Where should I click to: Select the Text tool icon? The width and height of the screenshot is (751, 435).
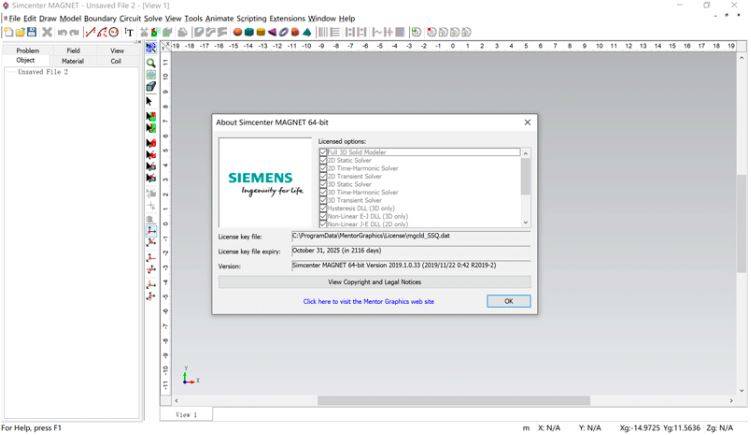tap(129, 33)
